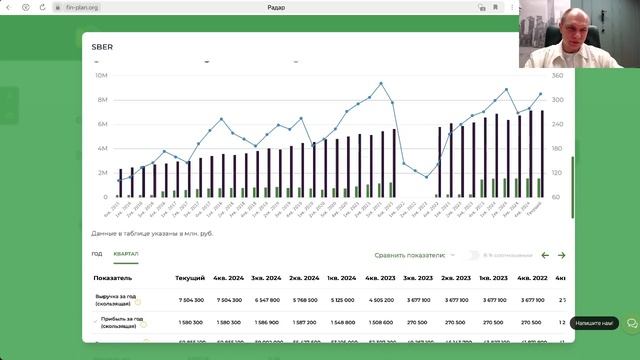Click revenue value 5 768 500
The height and width of the screenshot is (360, 640).
305,300
